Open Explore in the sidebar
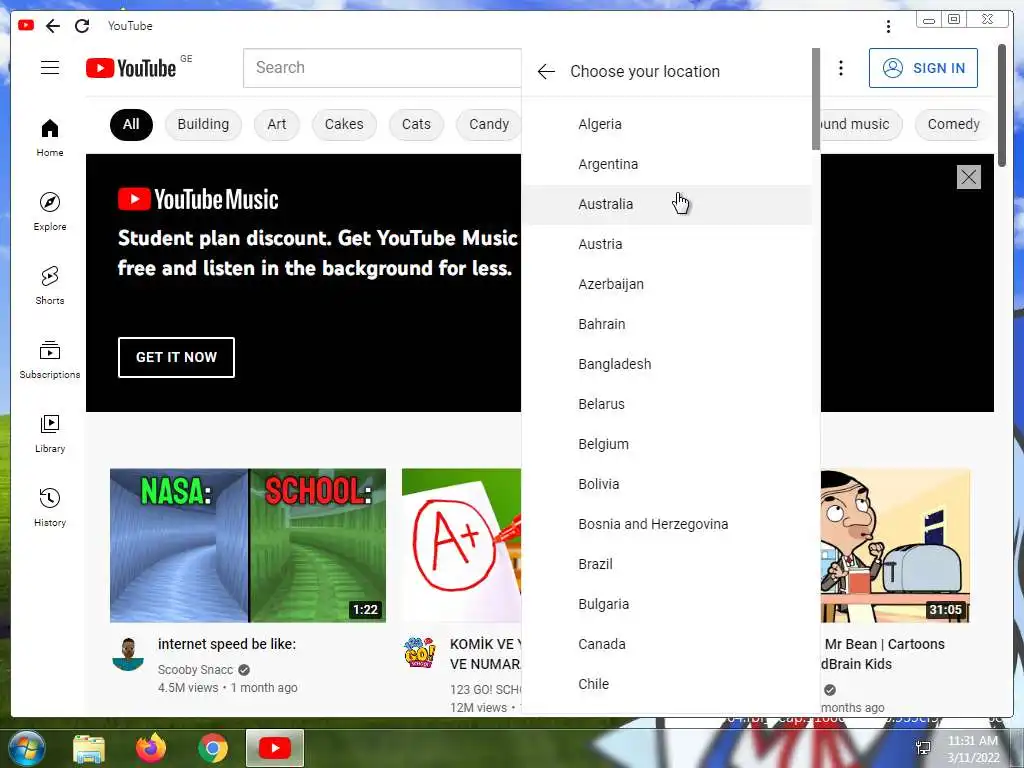This screenshot has width=1024, height=768. coord(50,212)
